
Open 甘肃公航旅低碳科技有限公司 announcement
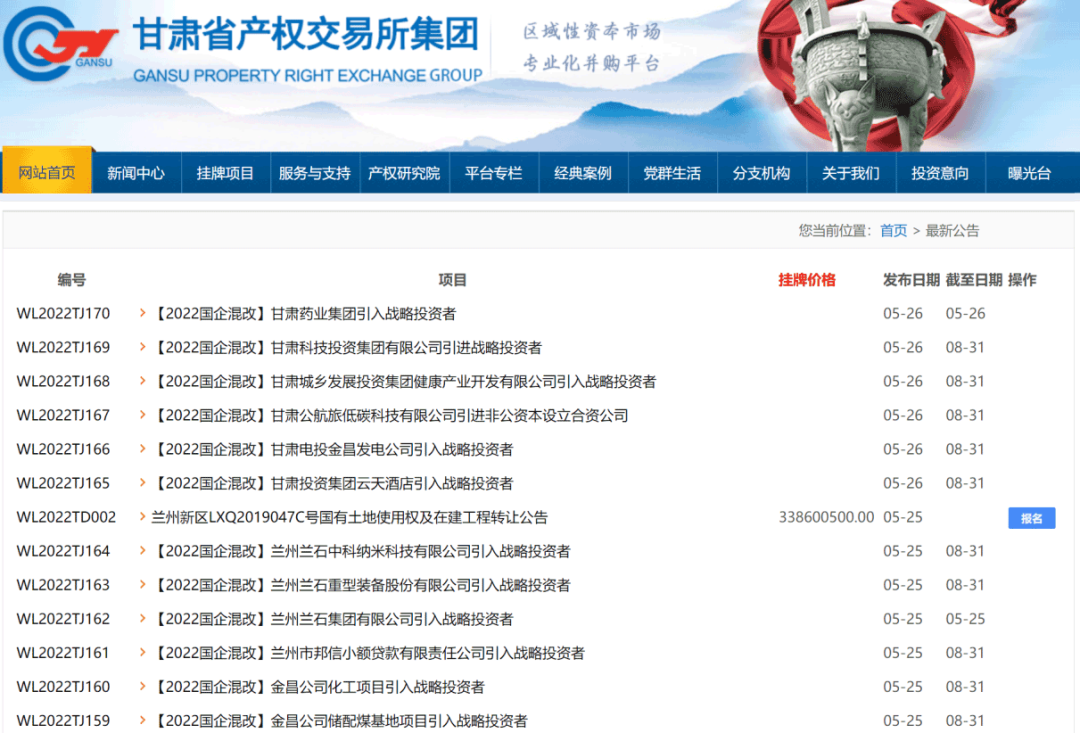point(390,415)
